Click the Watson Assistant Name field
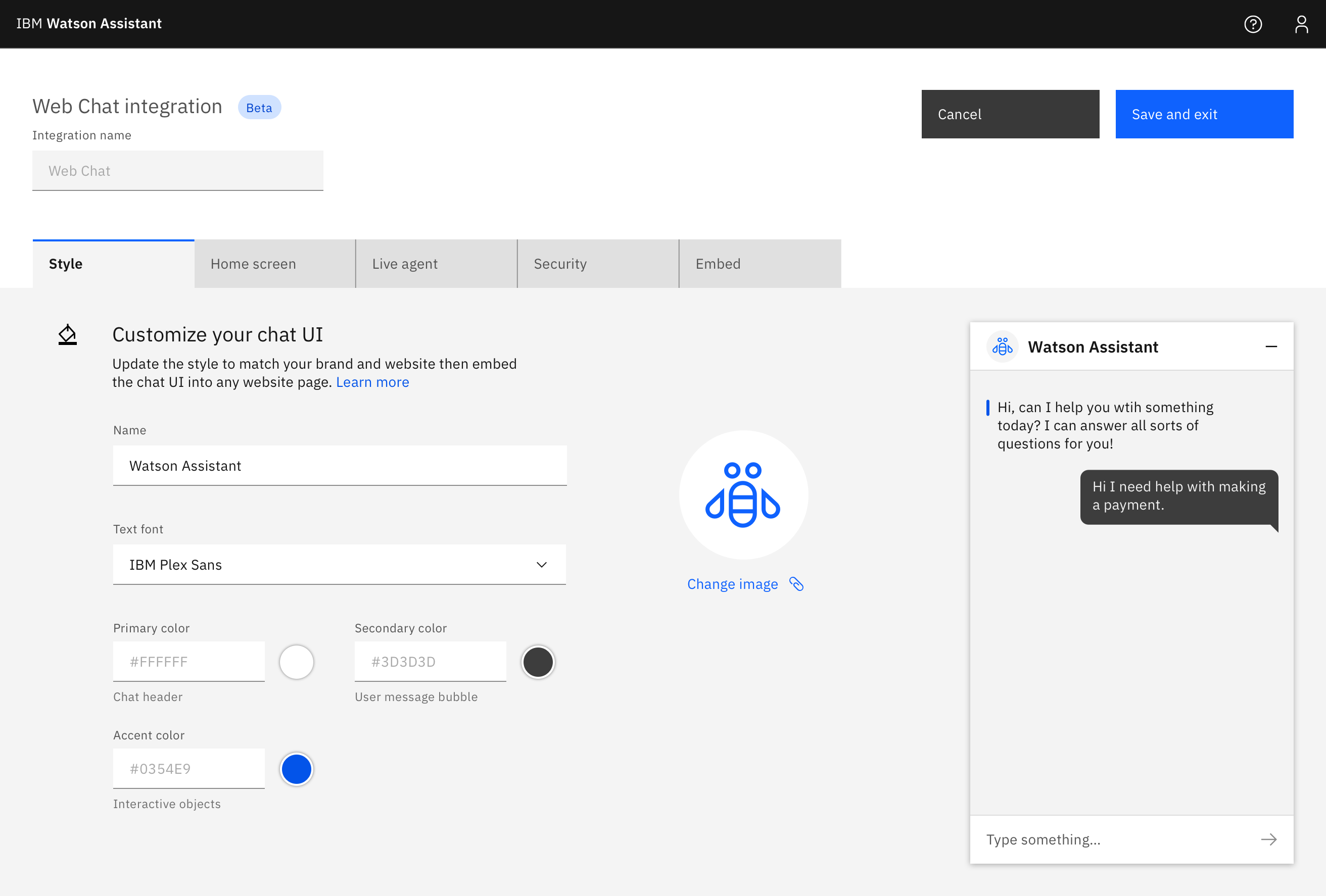 click(340, 466)
